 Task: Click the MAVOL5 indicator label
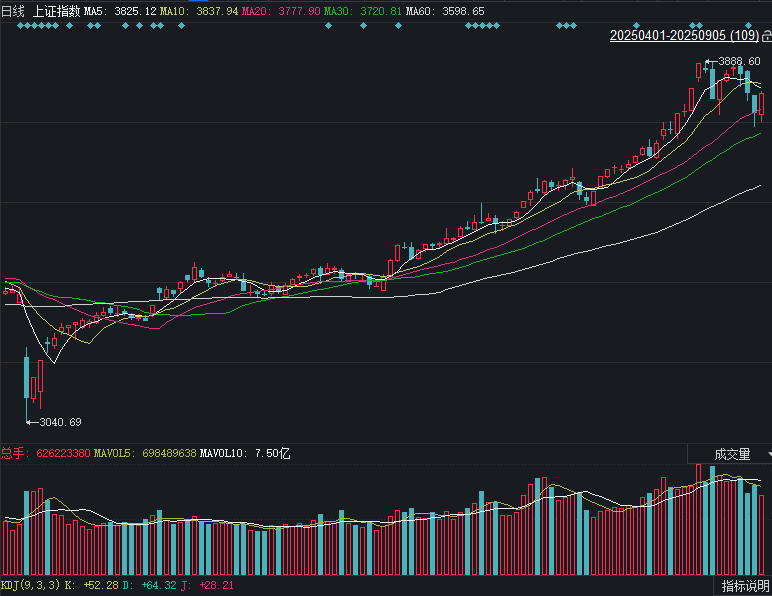pos(112,453)
